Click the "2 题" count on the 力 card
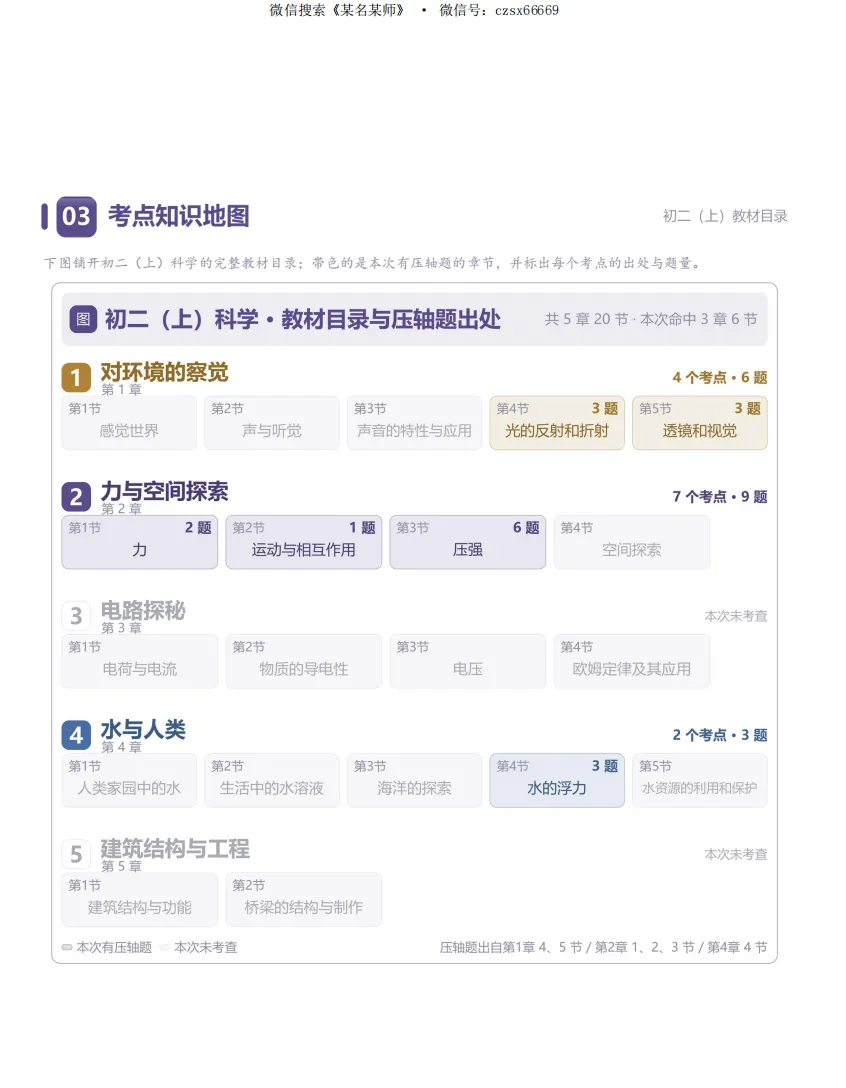 (198, 528)
